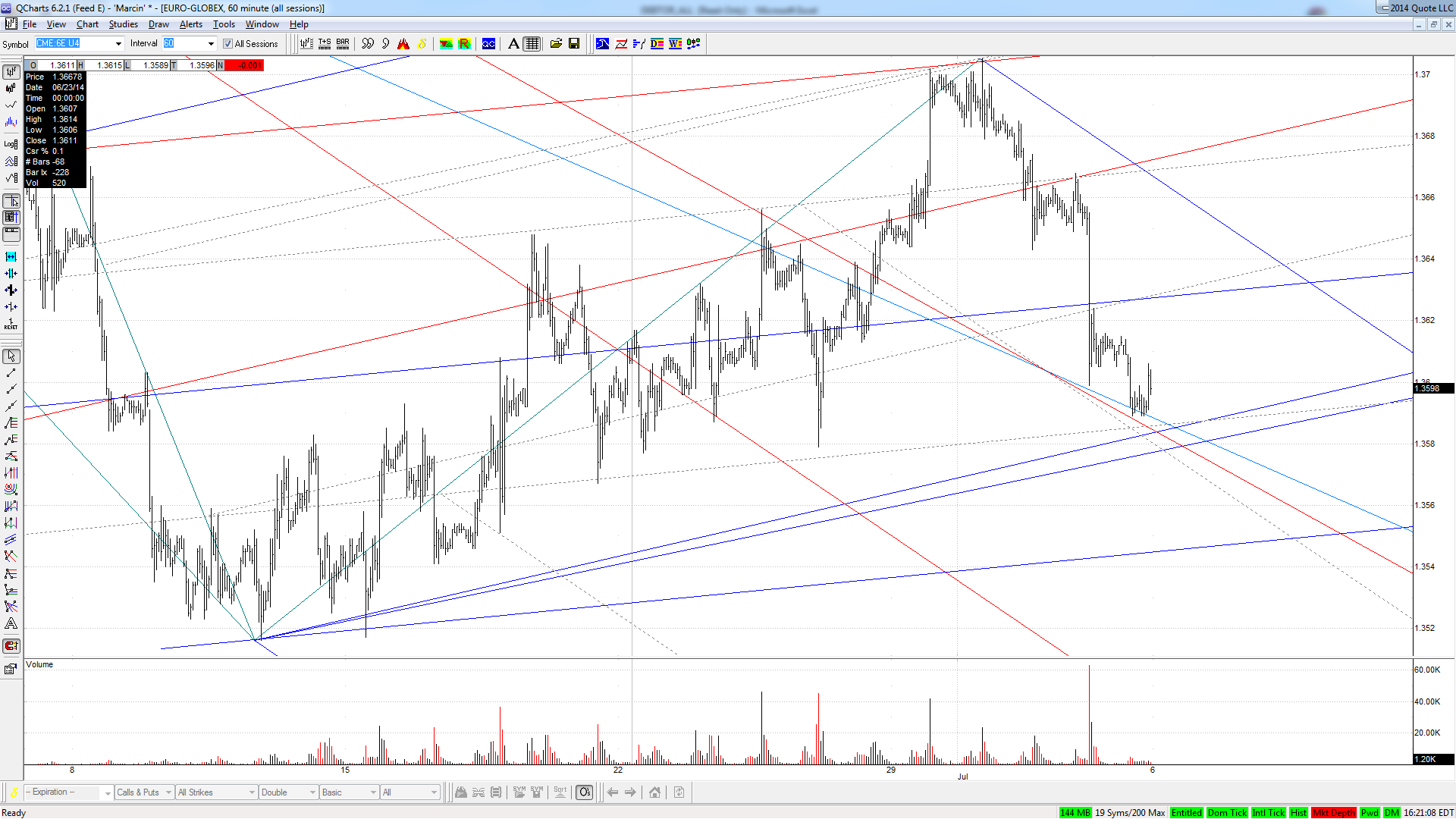Image resolution: width=1456 pixels, height=819 pixels.
Task: Click the save floppy disk icon
Action: pos(574,44)
